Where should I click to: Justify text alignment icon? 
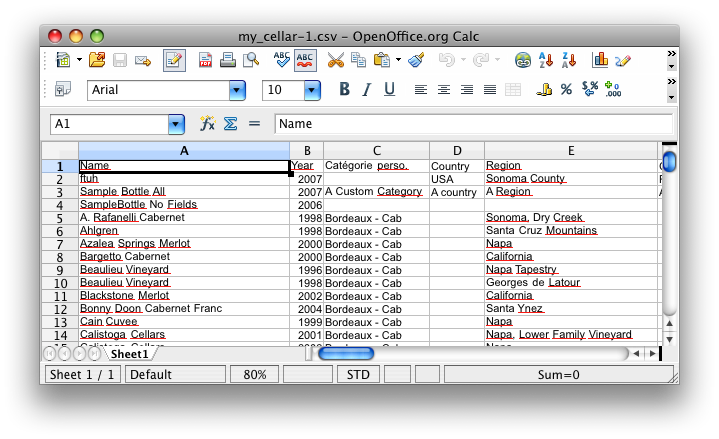[490, 89]
